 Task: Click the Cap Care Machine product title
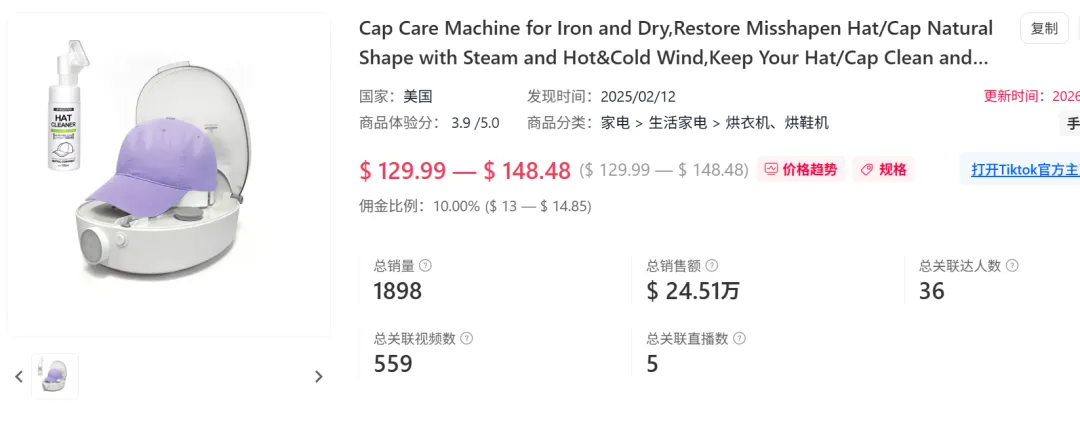[x=676, y=43]
